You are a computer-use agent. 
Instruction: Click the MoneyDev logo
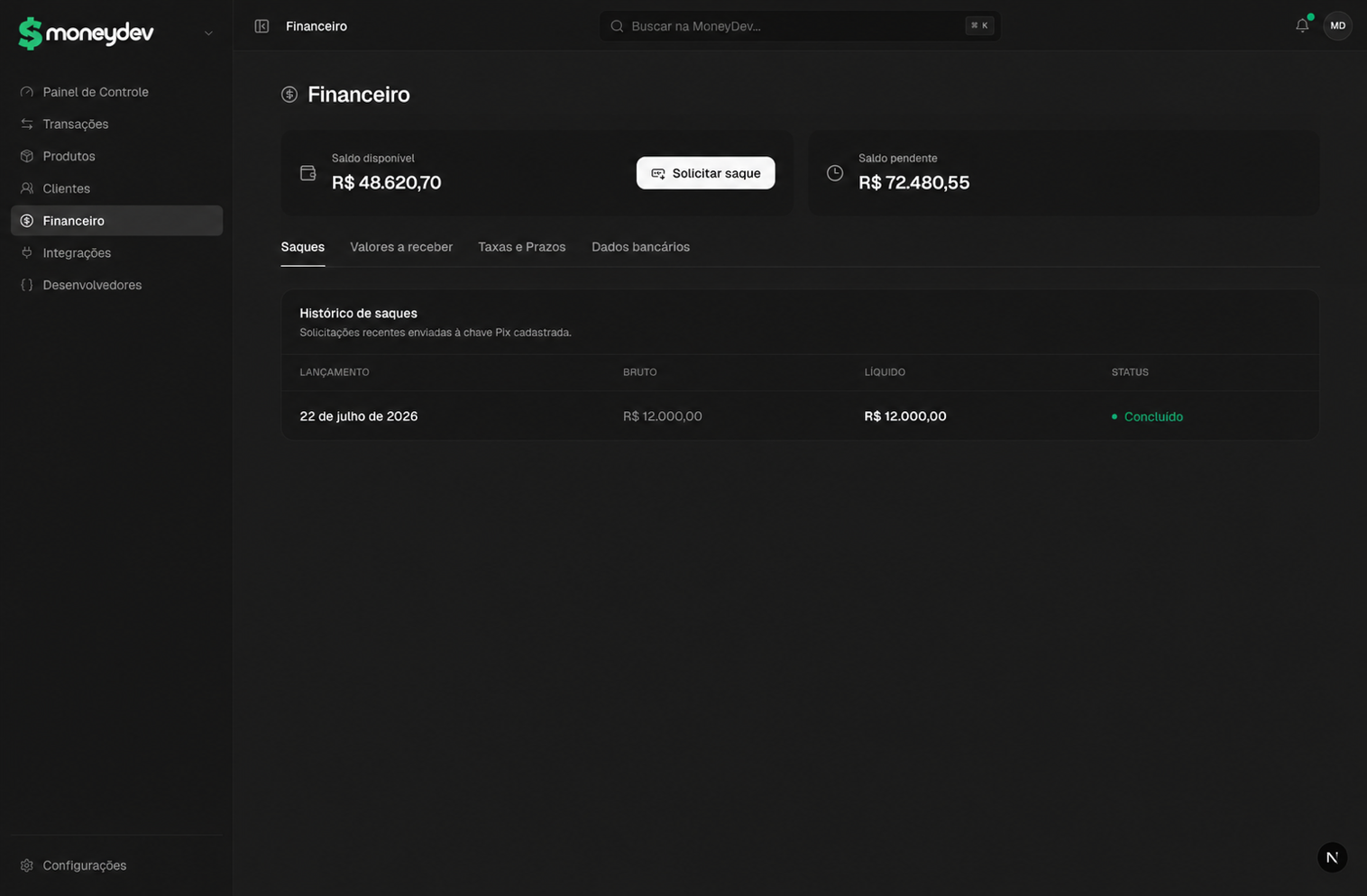(87, 33)
